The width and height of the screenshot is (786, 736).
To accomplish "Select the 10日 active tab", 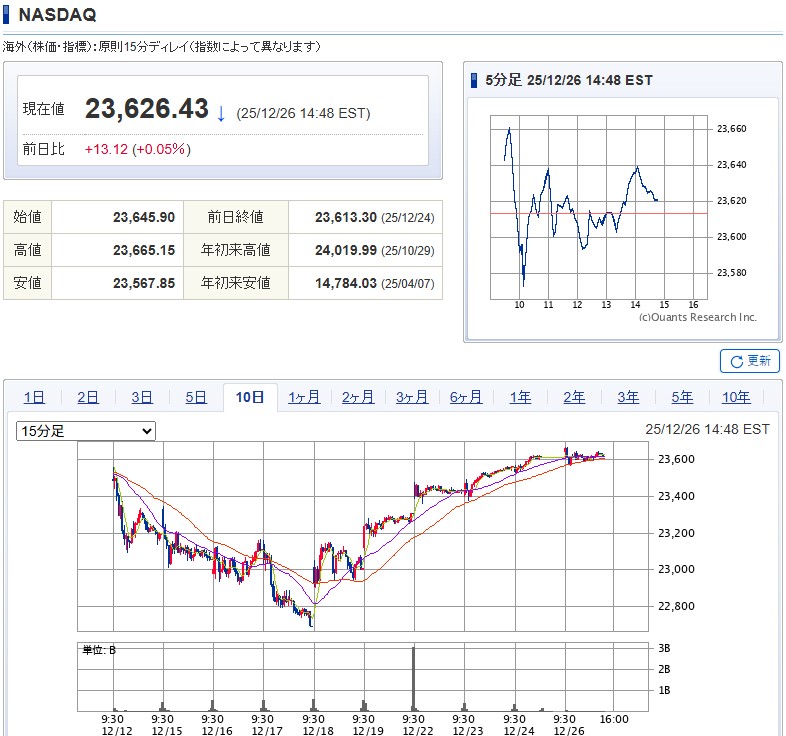I will (x=250, y=398).
